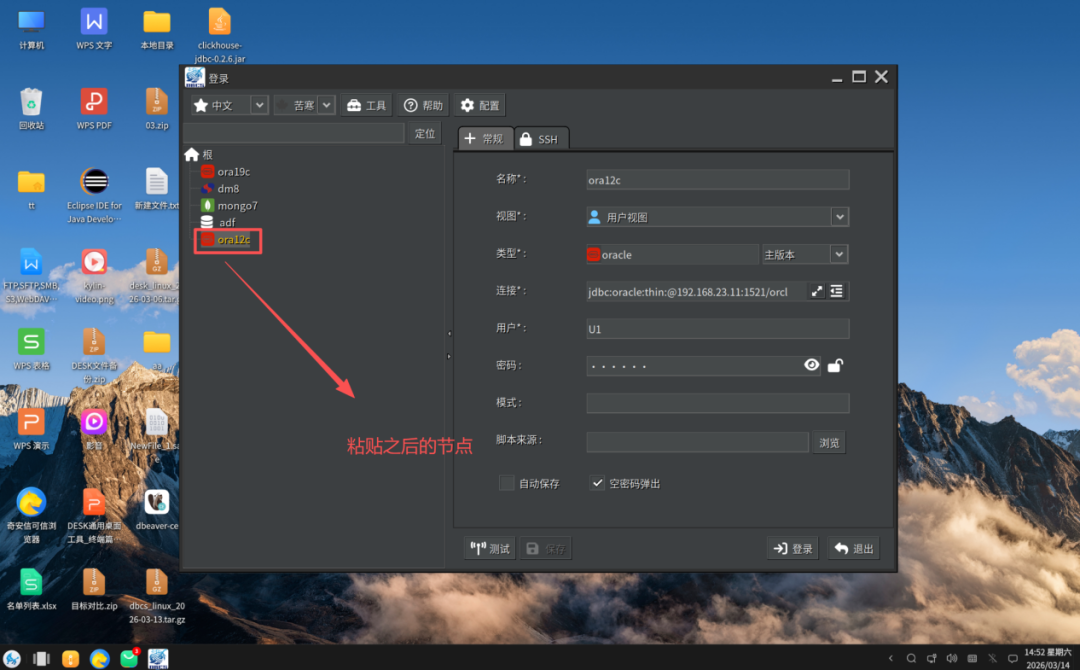Open the 工具 tools menu
Image resolution: width=1080 pixels, height=670 pixels.
click(x=366, y=105)
